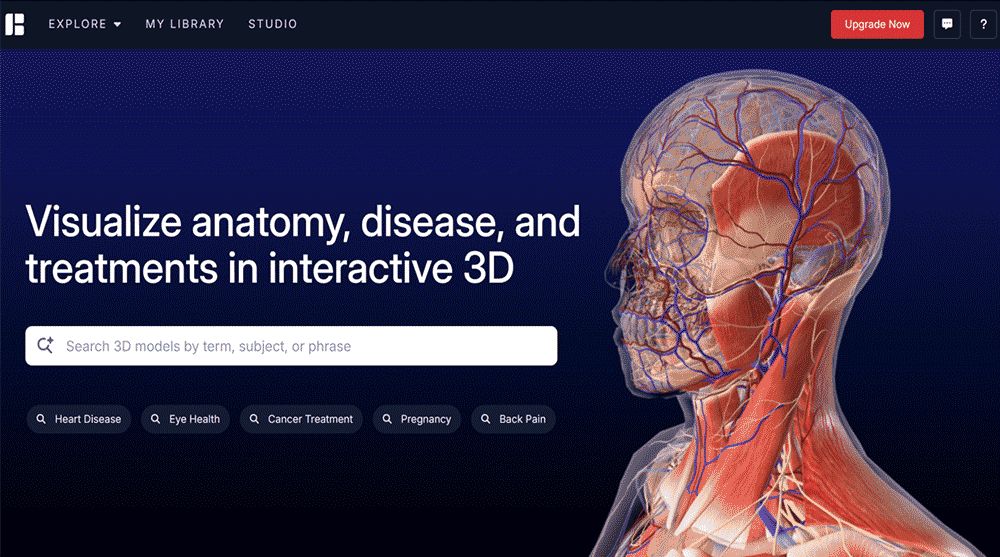1000x557 pixels.
Task: Click the BioDigital logo icon
Action: pos(15,24)
